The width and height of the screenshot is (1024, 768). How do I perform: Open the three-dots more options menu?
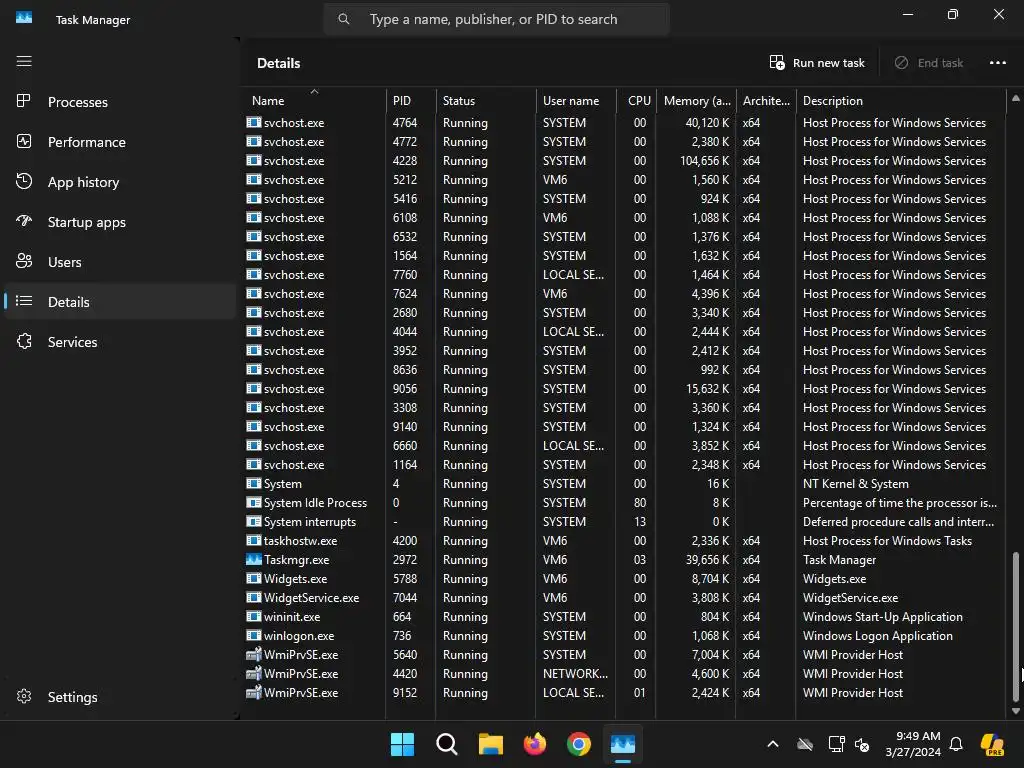click(x=997, y=63)
